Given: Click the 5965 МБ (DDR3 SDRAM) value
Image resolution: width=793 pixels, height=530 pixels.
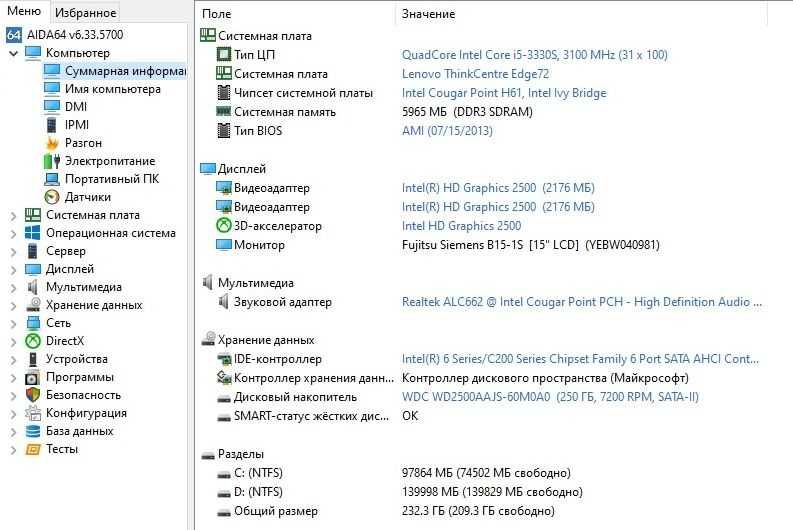Looking at the screenshot, I should [467, 112].
